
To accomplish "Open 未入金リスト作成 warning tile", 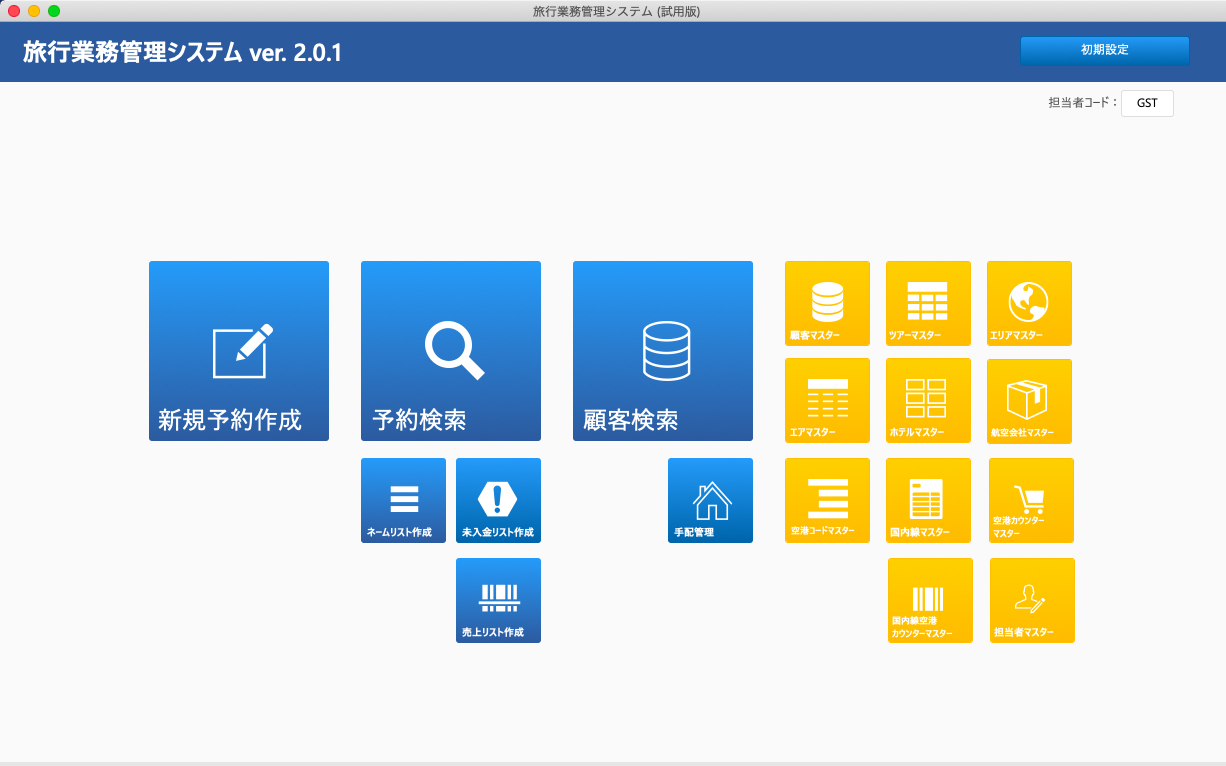I will pyautogui.click(x=498, y=500).
